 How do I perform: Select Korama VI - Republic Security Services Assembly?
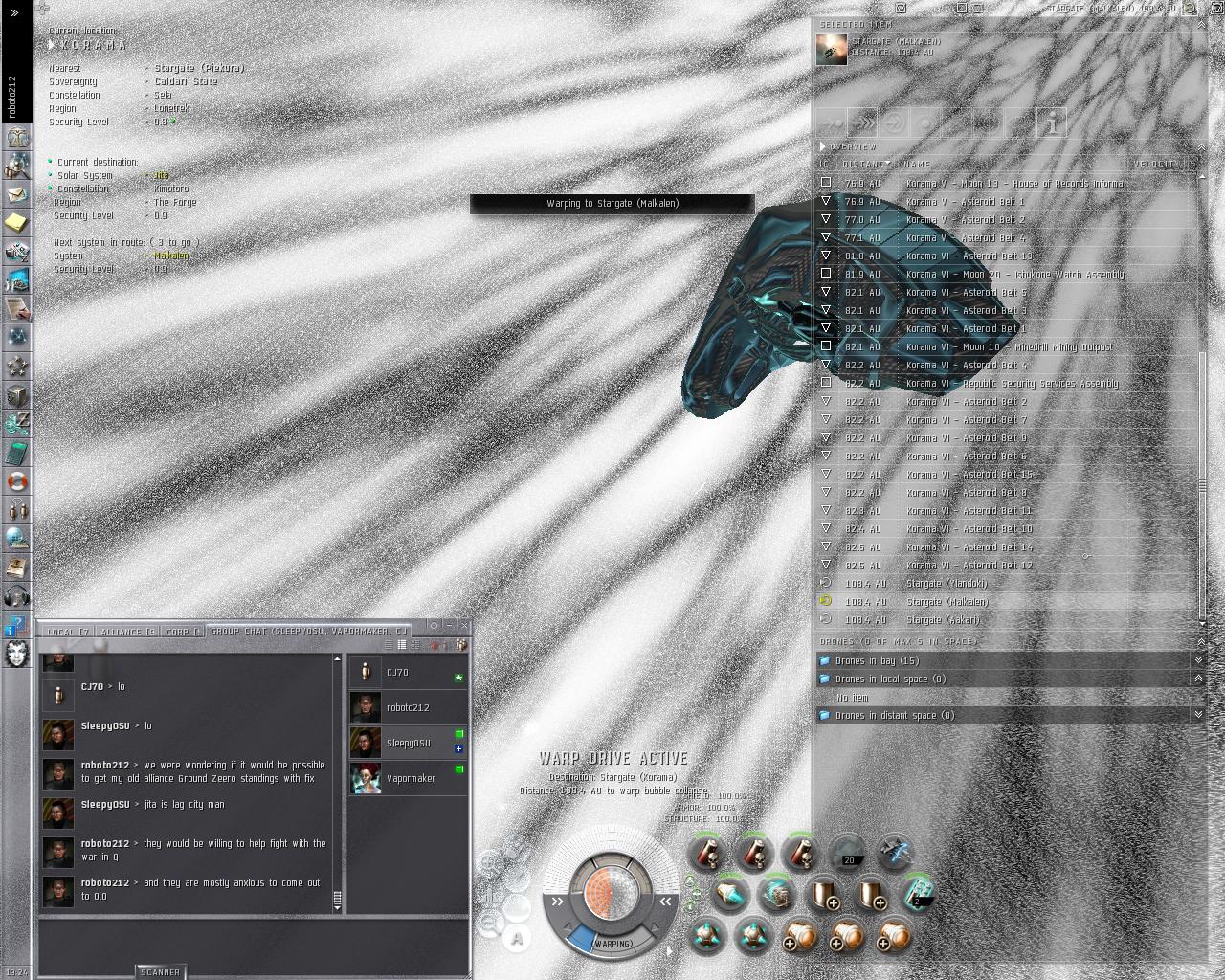point(1006,383)
